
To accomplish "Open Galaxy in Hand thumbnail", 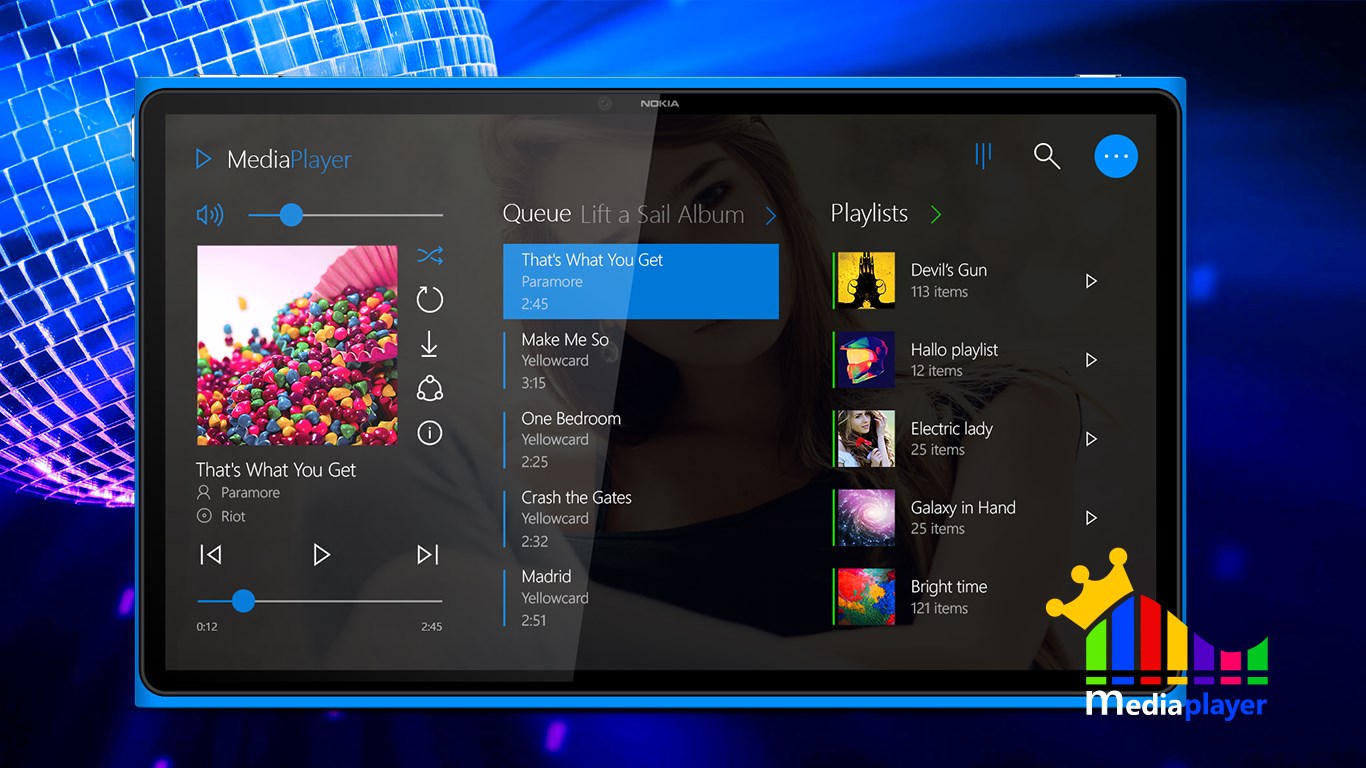I will (x=866, y=518).
